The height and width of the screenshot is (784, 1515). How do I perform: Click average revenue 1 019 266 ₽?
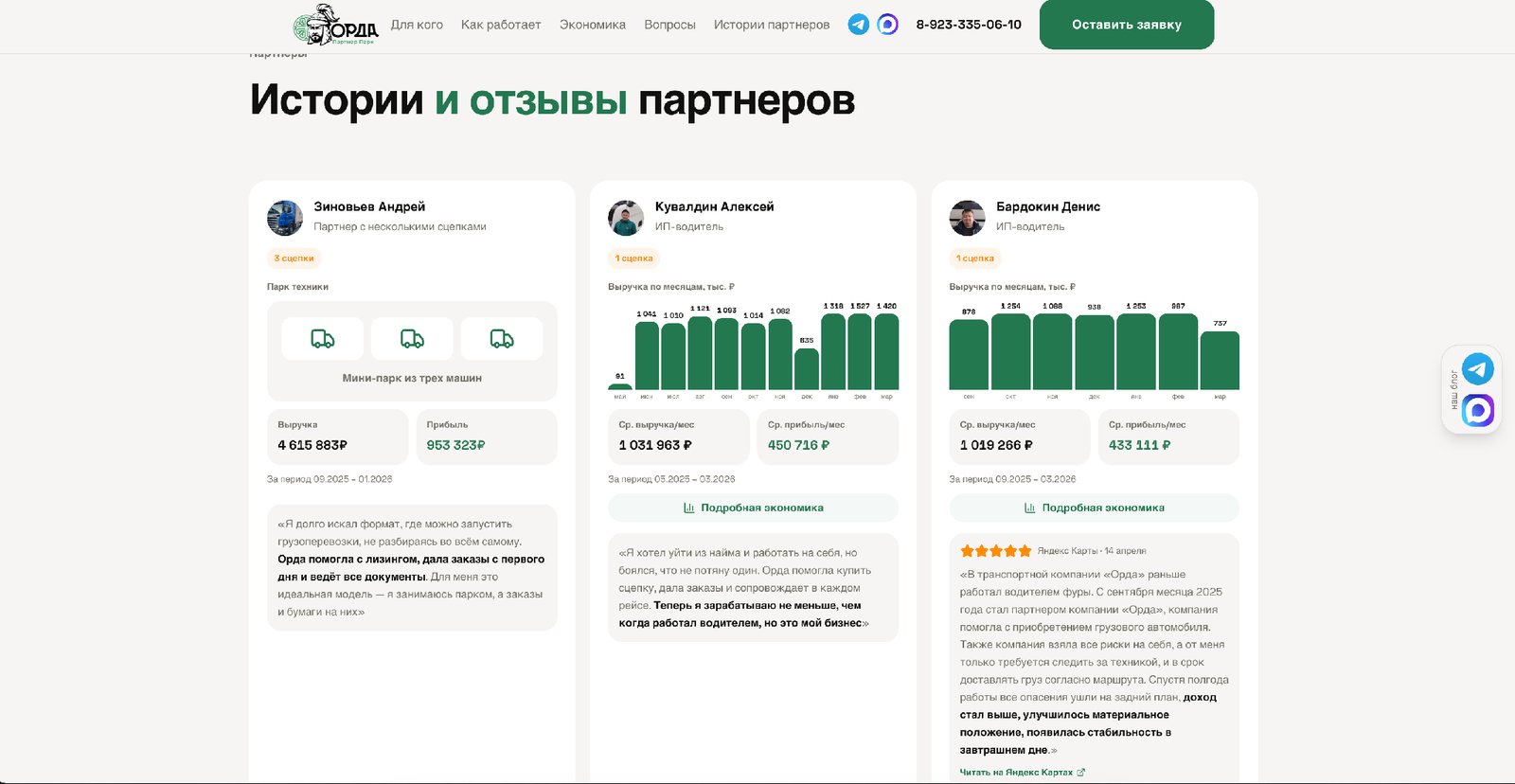pos(996,445)
